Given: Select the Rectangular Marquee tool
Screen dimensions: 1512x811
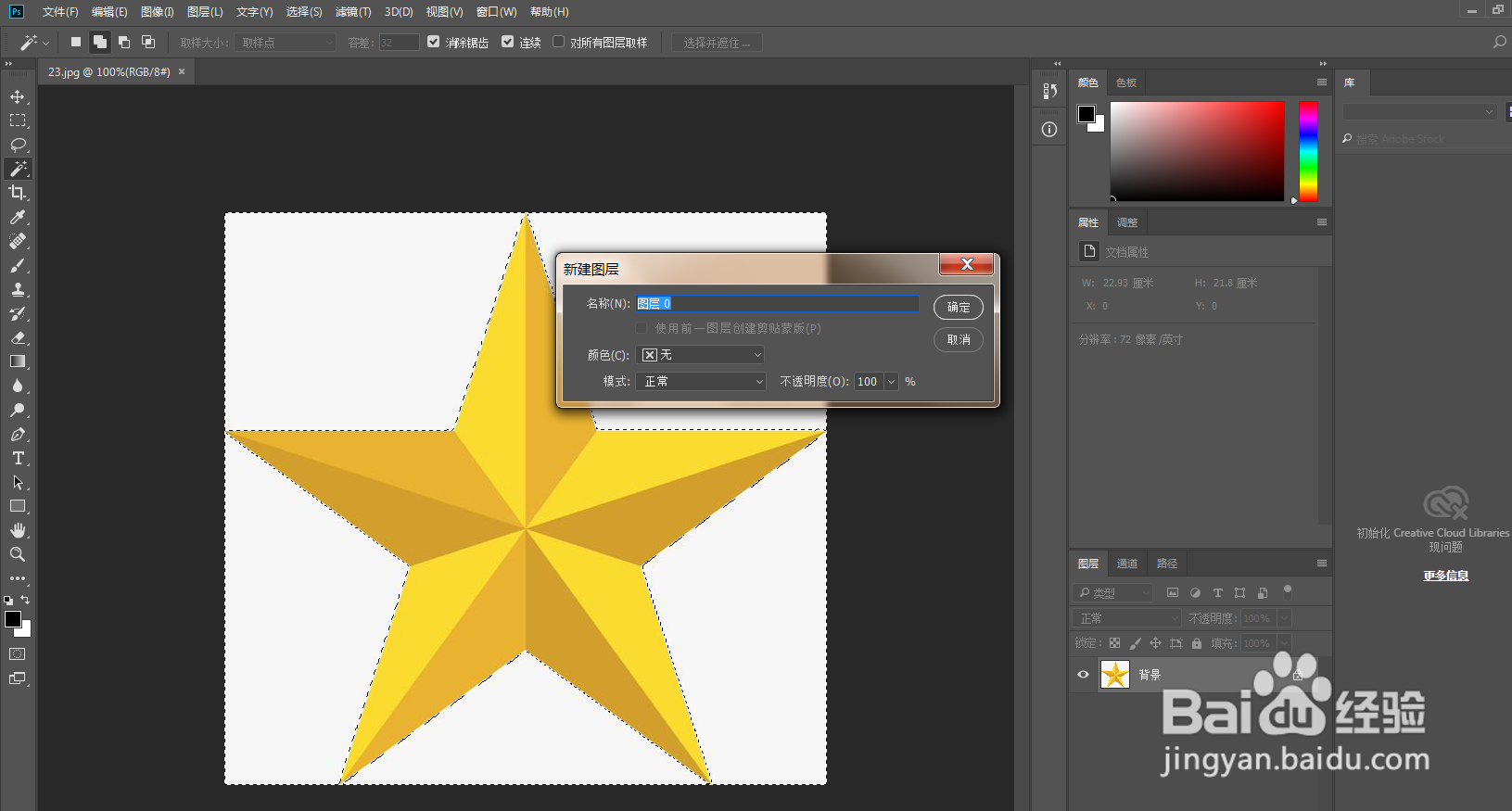Looking at the screenshot, I should coord(18,120).
